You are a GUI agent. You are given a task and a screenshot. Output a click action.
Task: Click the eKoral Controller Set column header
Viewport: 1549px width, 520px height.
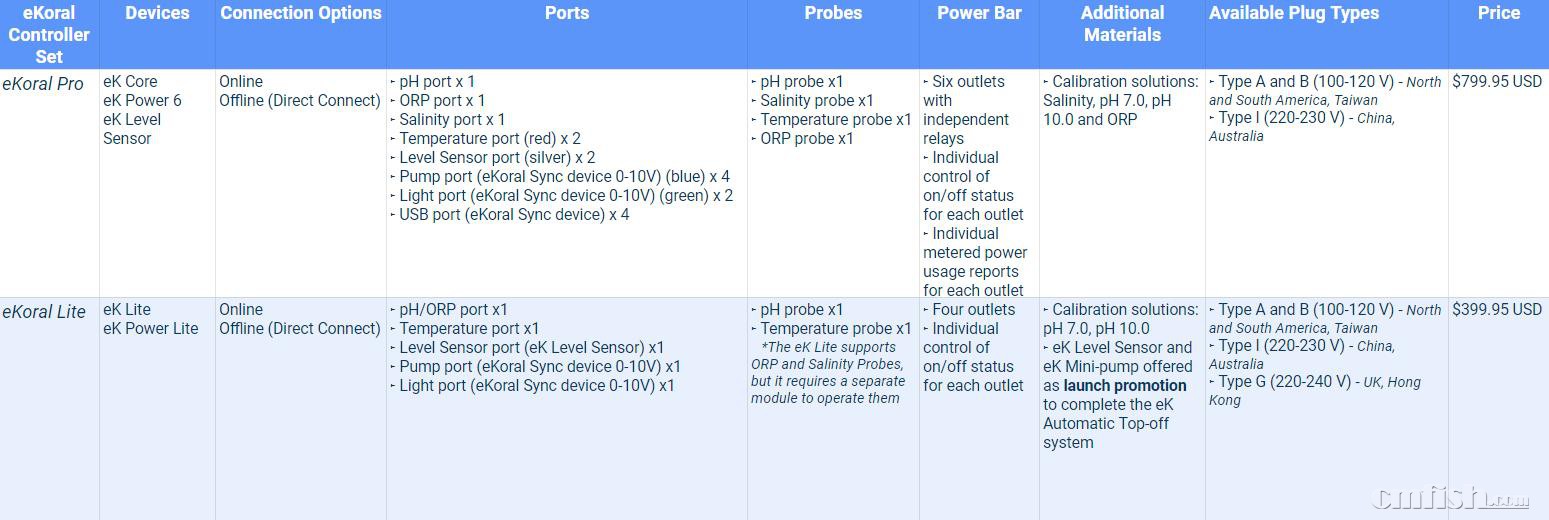pos(49,34)
